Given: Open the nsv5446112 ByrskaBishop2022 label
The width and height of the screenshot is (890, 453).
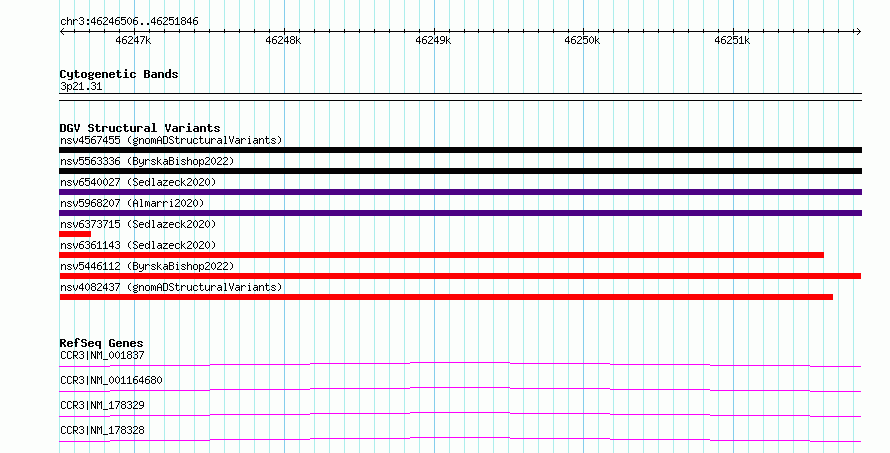Looking at the screenshot, I should pyautogui.click(x=147, y=266).
